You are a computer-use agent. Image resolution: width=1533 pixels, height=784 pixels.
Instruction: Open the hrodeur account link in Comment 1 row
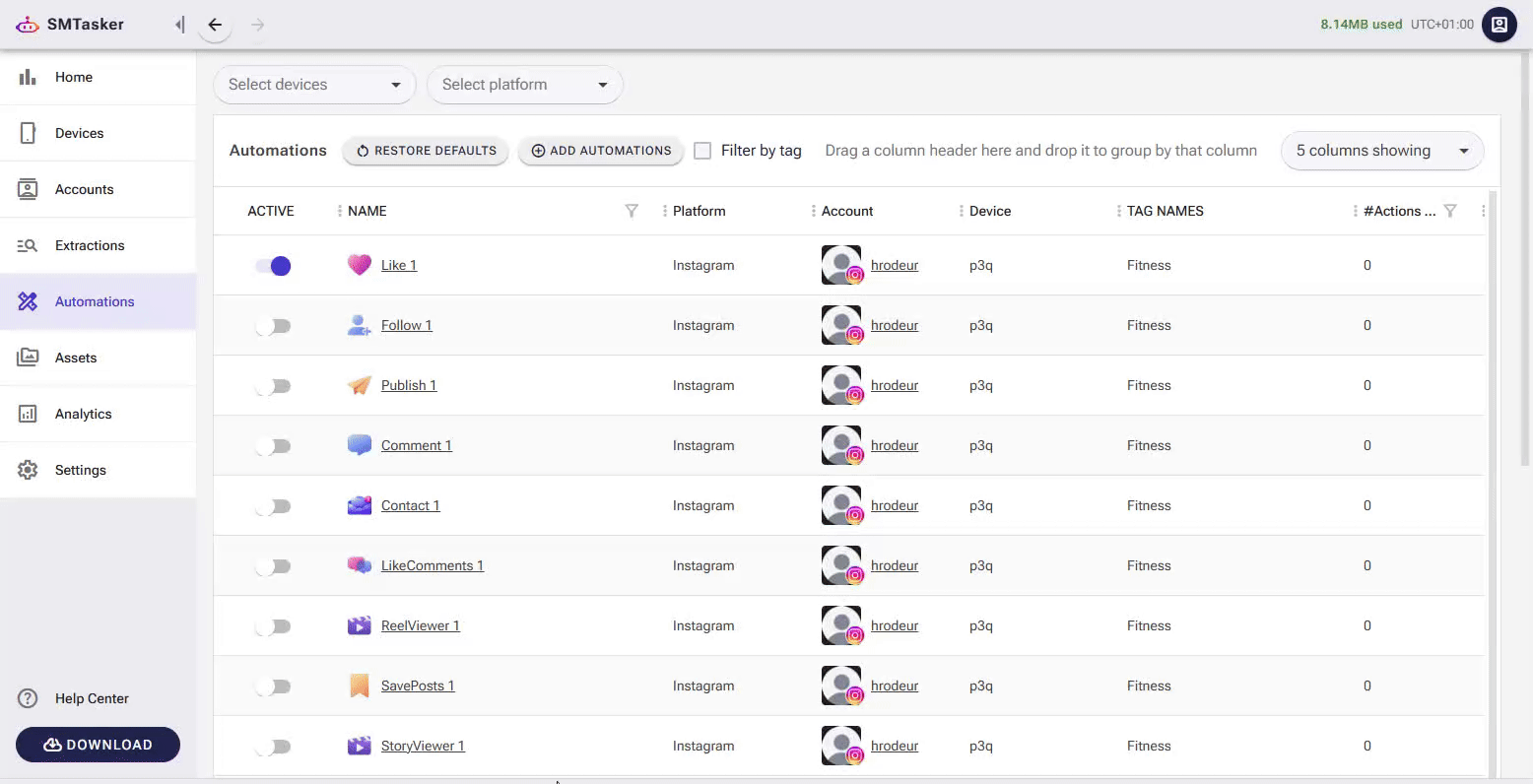click(x=895, y=445)
